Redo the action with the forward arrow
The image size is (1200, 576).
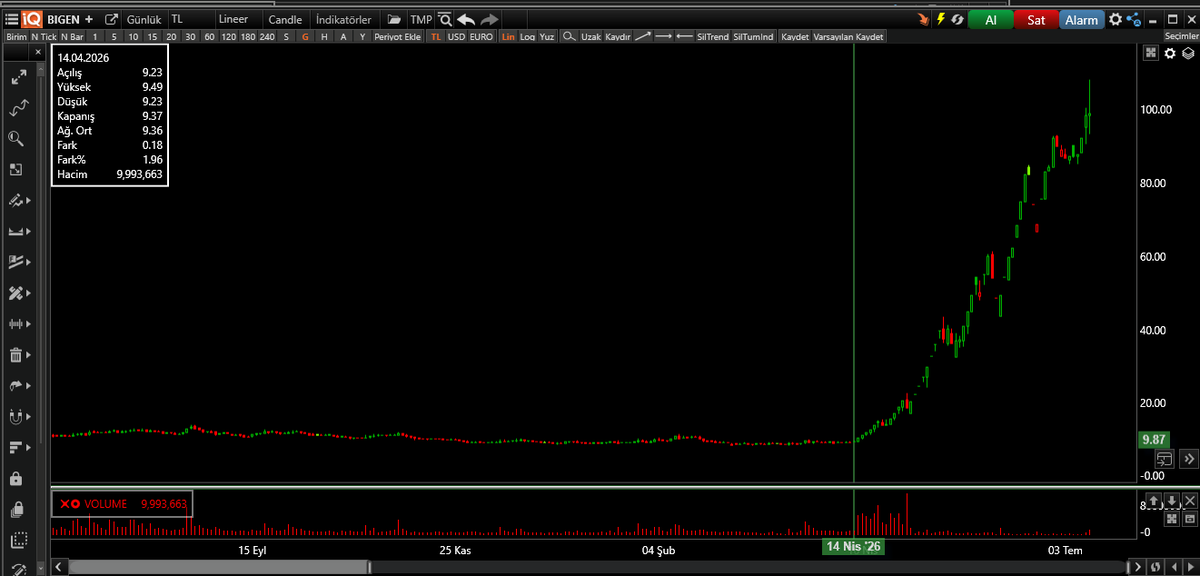coord(489,19)
